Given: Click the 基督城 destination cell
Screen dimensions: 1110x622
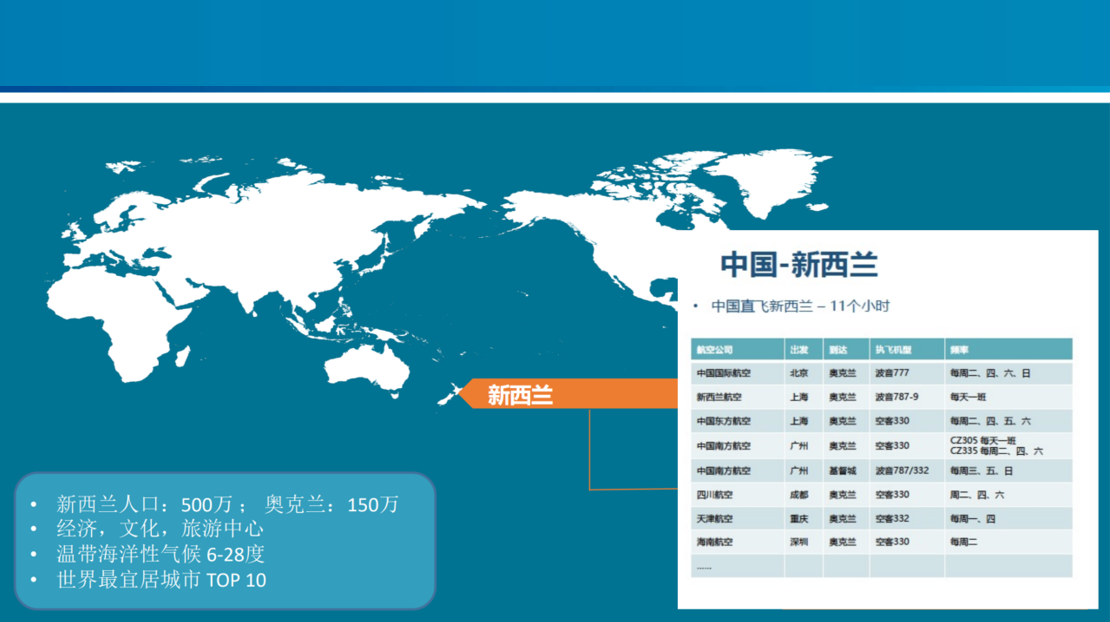Looking at the screenshot, I should [842, 471].
